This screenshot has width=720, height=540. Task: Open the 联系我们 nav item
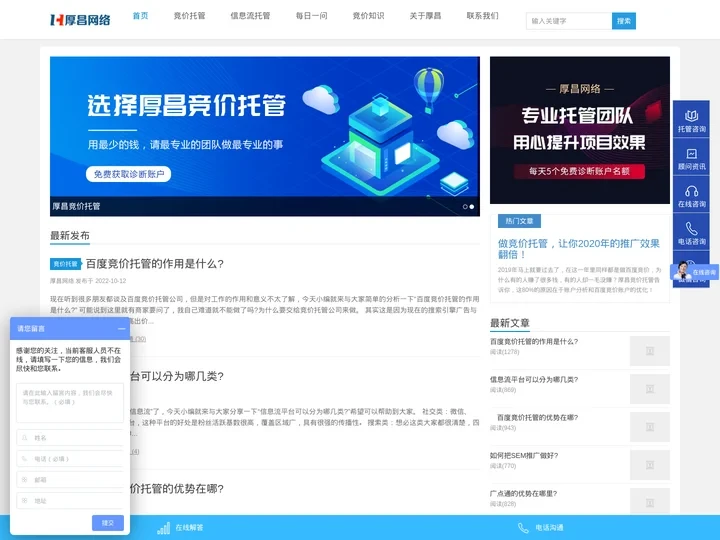(482, 16)
